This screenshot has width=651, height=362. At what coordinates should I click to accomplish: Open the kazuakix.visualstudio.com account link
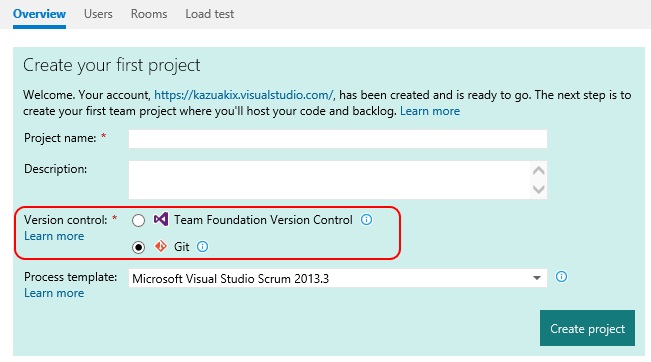tap(244, 95)
